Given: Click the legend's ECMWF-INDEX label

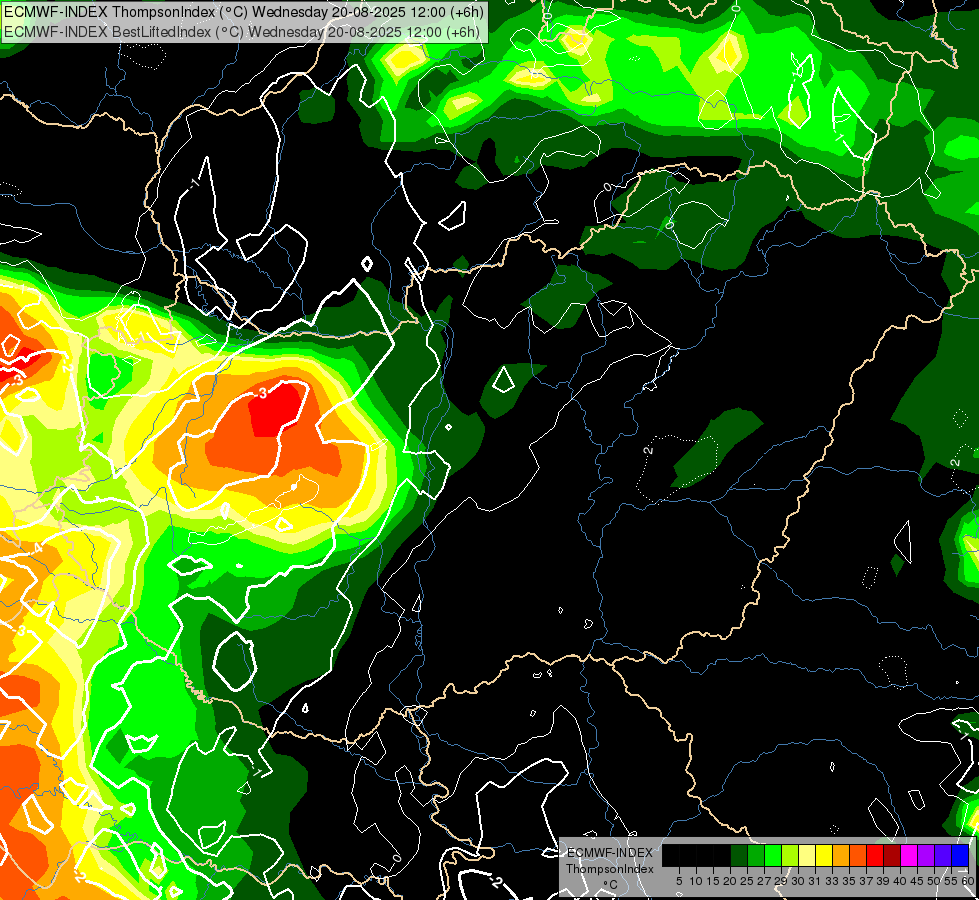Looking at the screenshot, I should tap(610, 853).
